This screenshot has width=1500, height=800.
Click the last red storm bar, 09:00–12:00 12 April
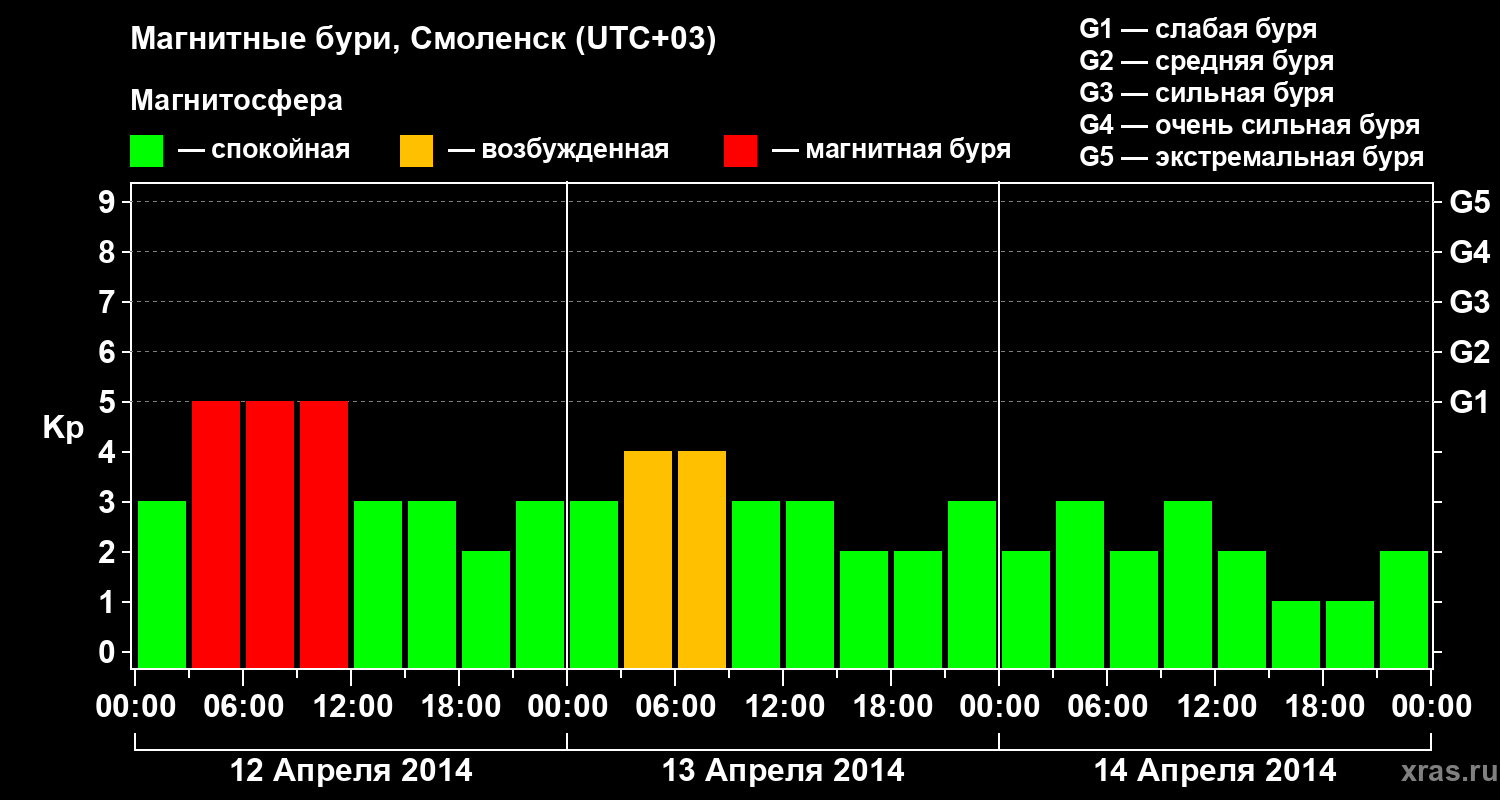point(324,534)
